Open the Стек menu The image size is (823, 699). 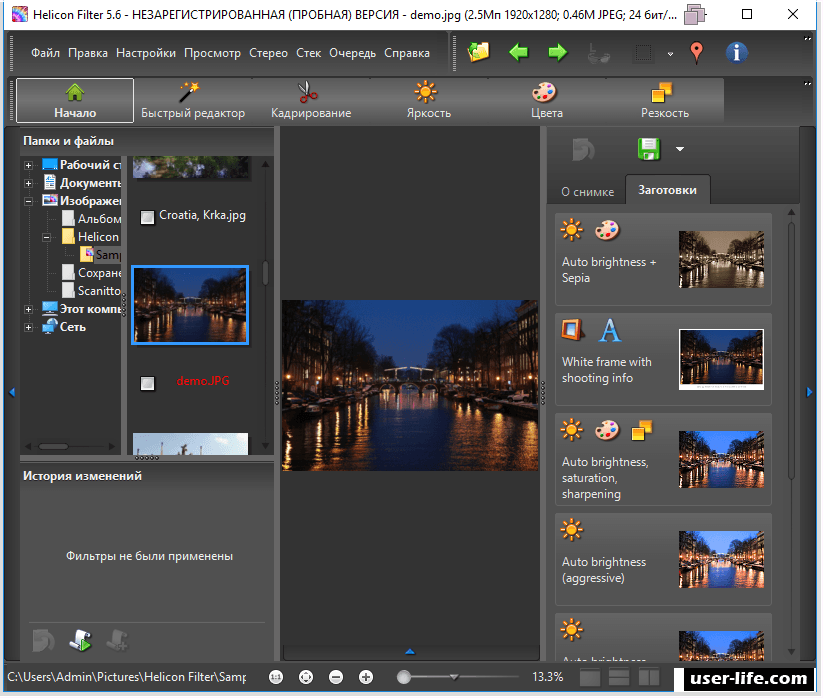pos(309,53)
